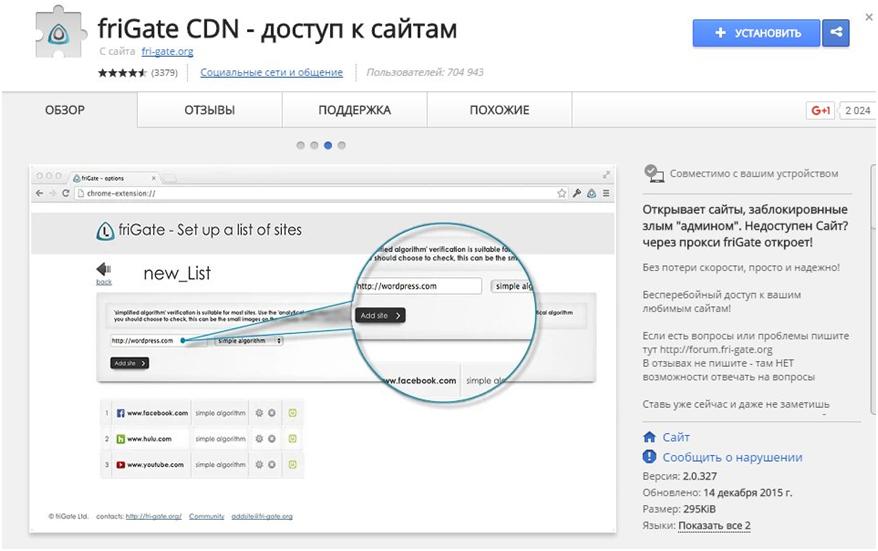Screen dimensions: 878x551
Task: Click the share icon button
Action: [x=836, y=33]
